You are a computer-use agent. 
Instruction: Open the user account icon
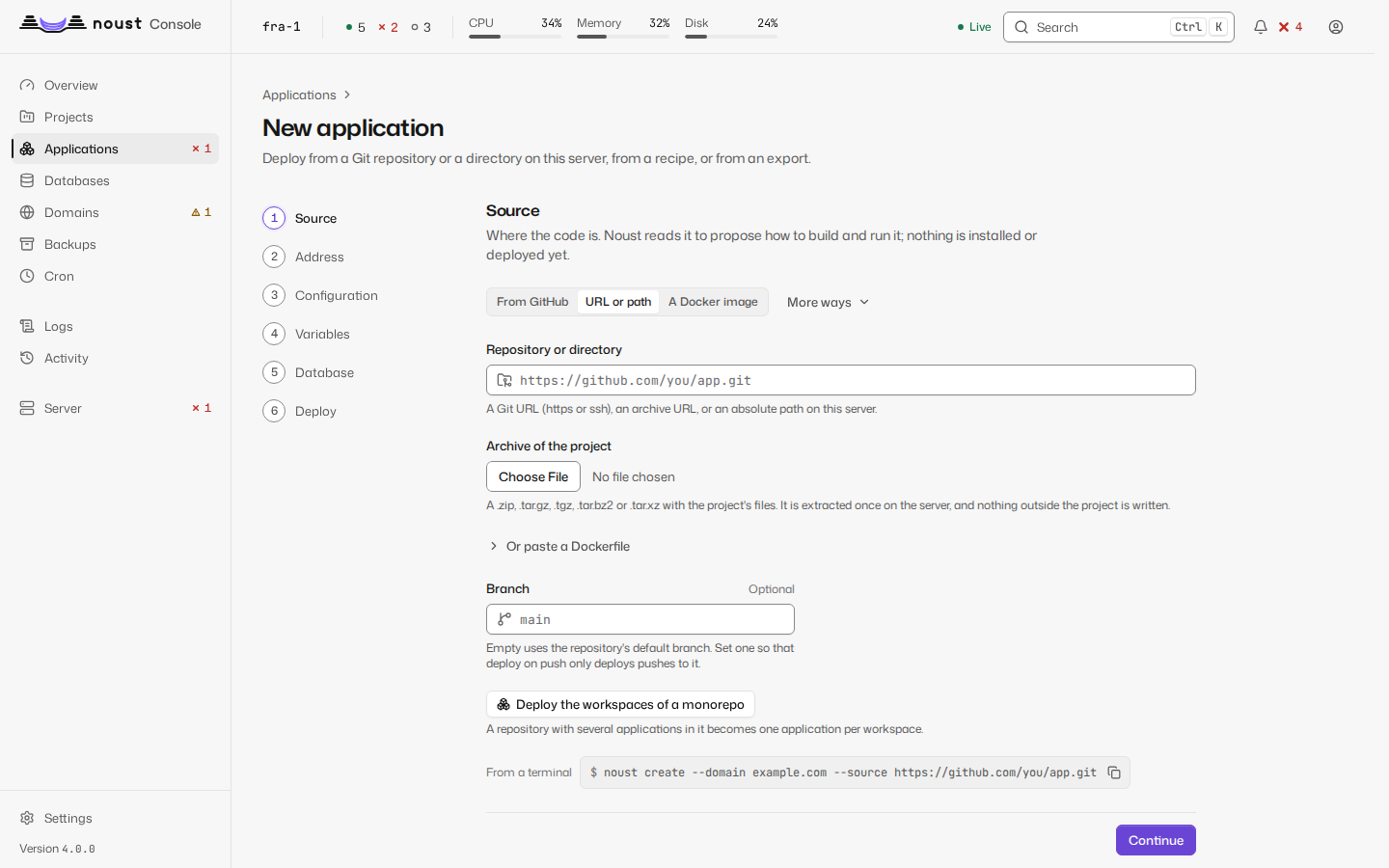point(1336,27)
